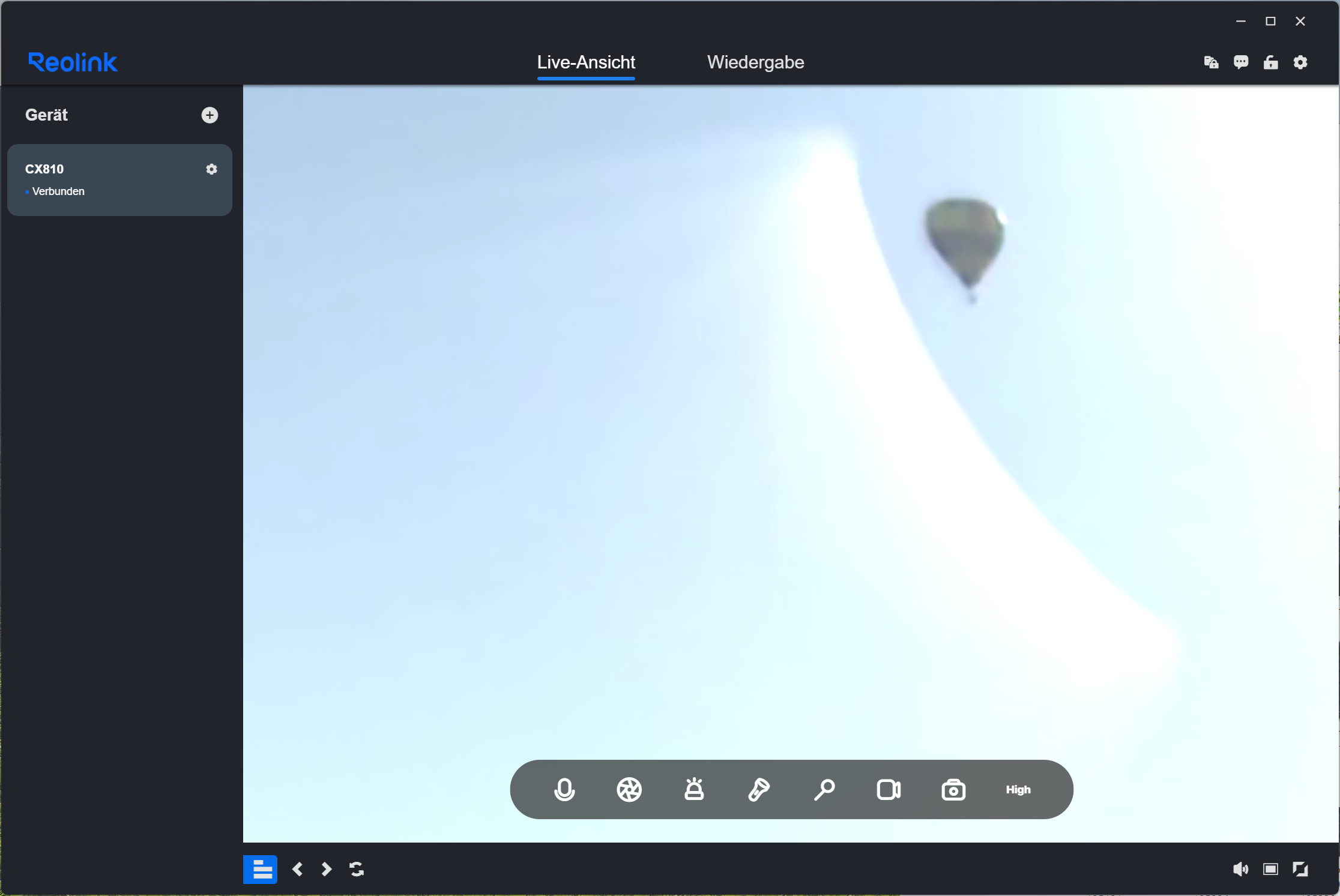Mute the speaker volume icon
This screenshot has height=896, width=1340.
(1240, 869)
